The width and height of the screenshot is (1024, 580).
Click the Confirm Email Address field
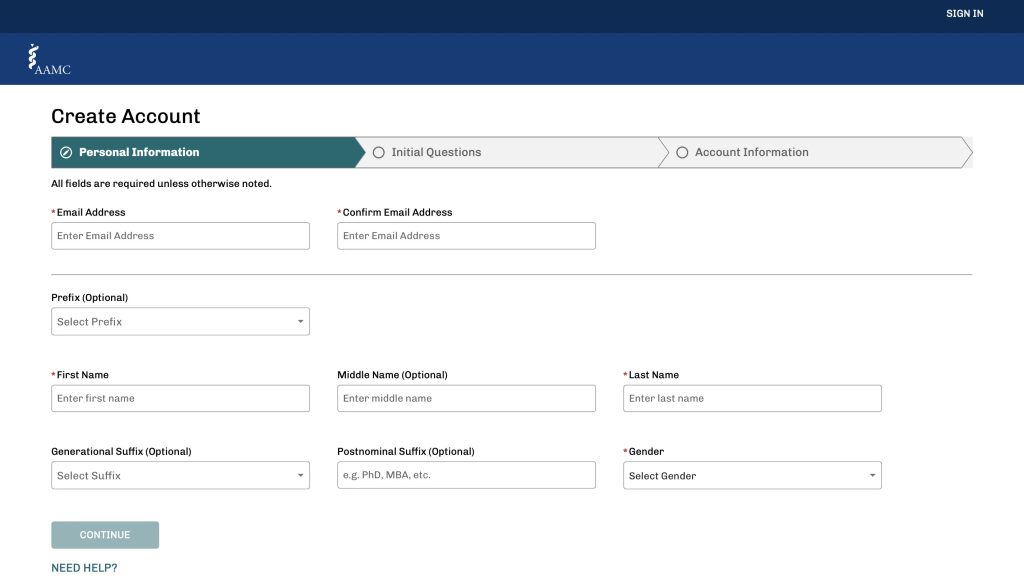[x=466, y=236]
